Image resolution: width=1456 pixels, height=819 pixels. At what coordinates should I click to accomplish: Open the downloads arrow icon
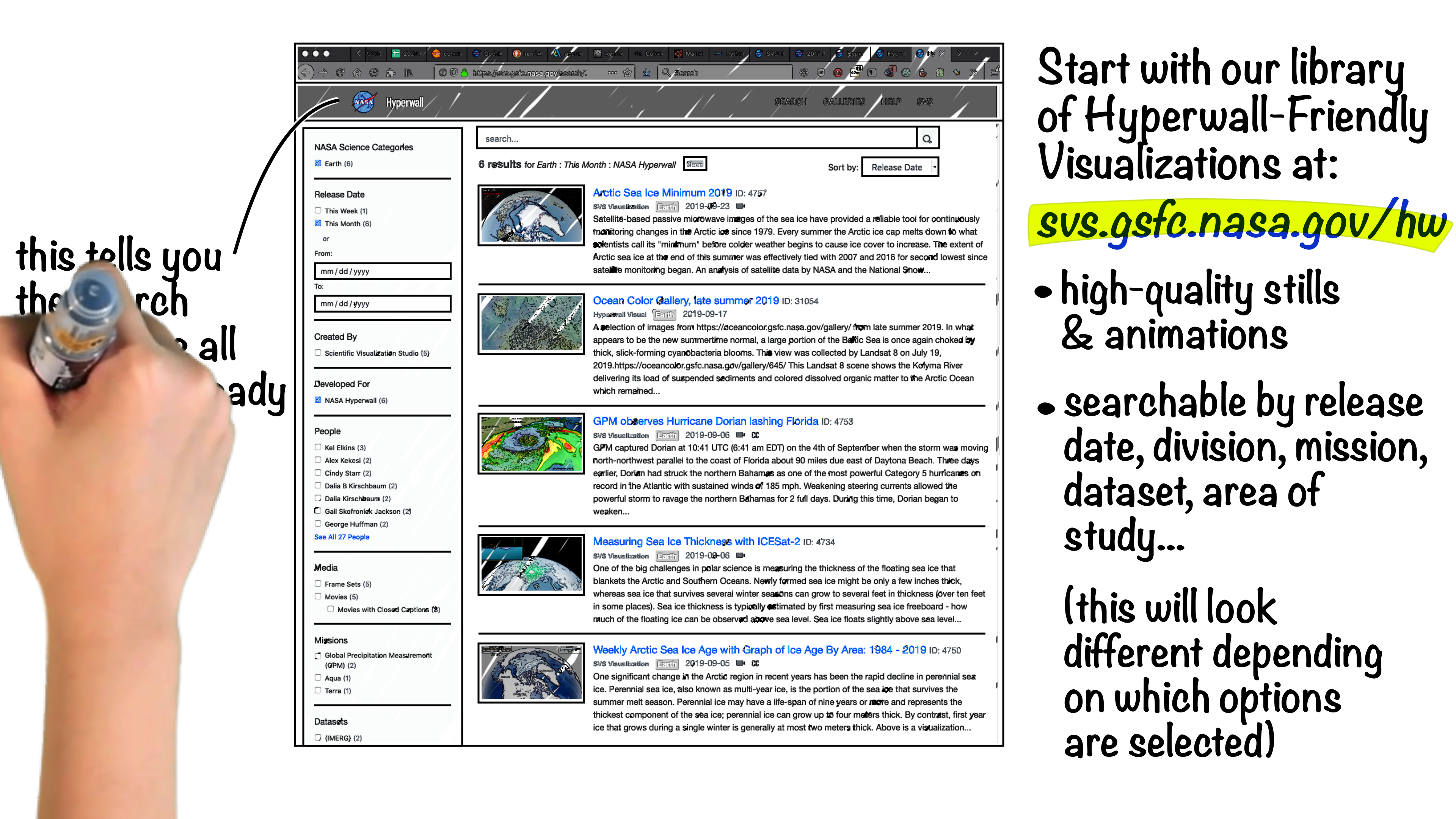click(646, 72)
